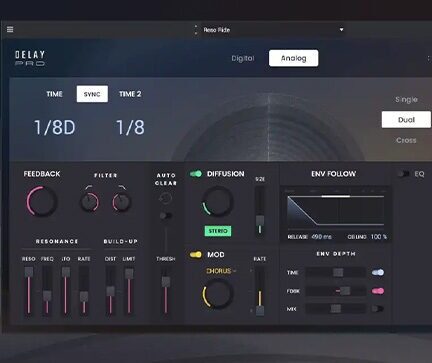Image resolution: width=432 pixels, height=363 pixels.
Task: Click the LIMIT build-up slider
Action: 129,290
